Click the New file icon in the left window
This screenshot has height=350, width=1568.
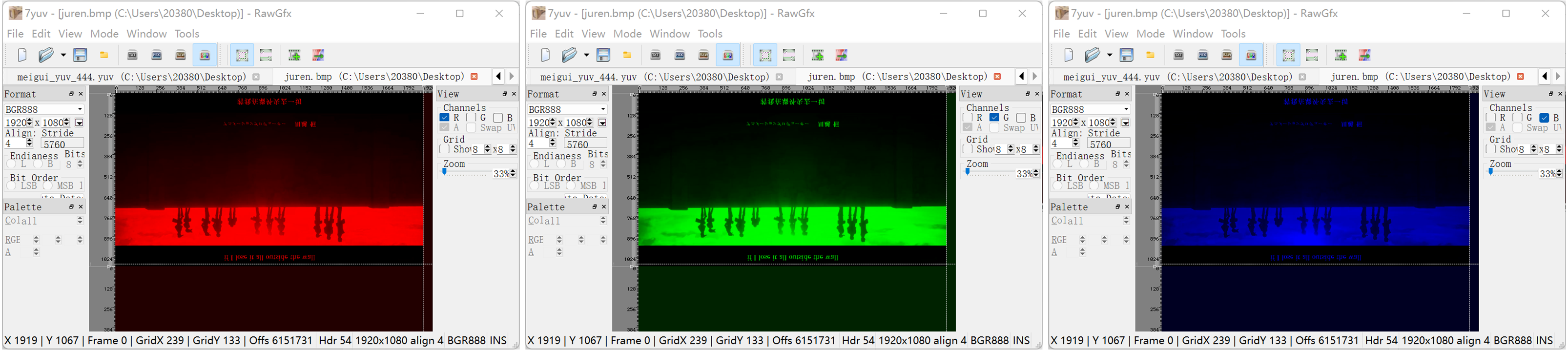[22, 55]
